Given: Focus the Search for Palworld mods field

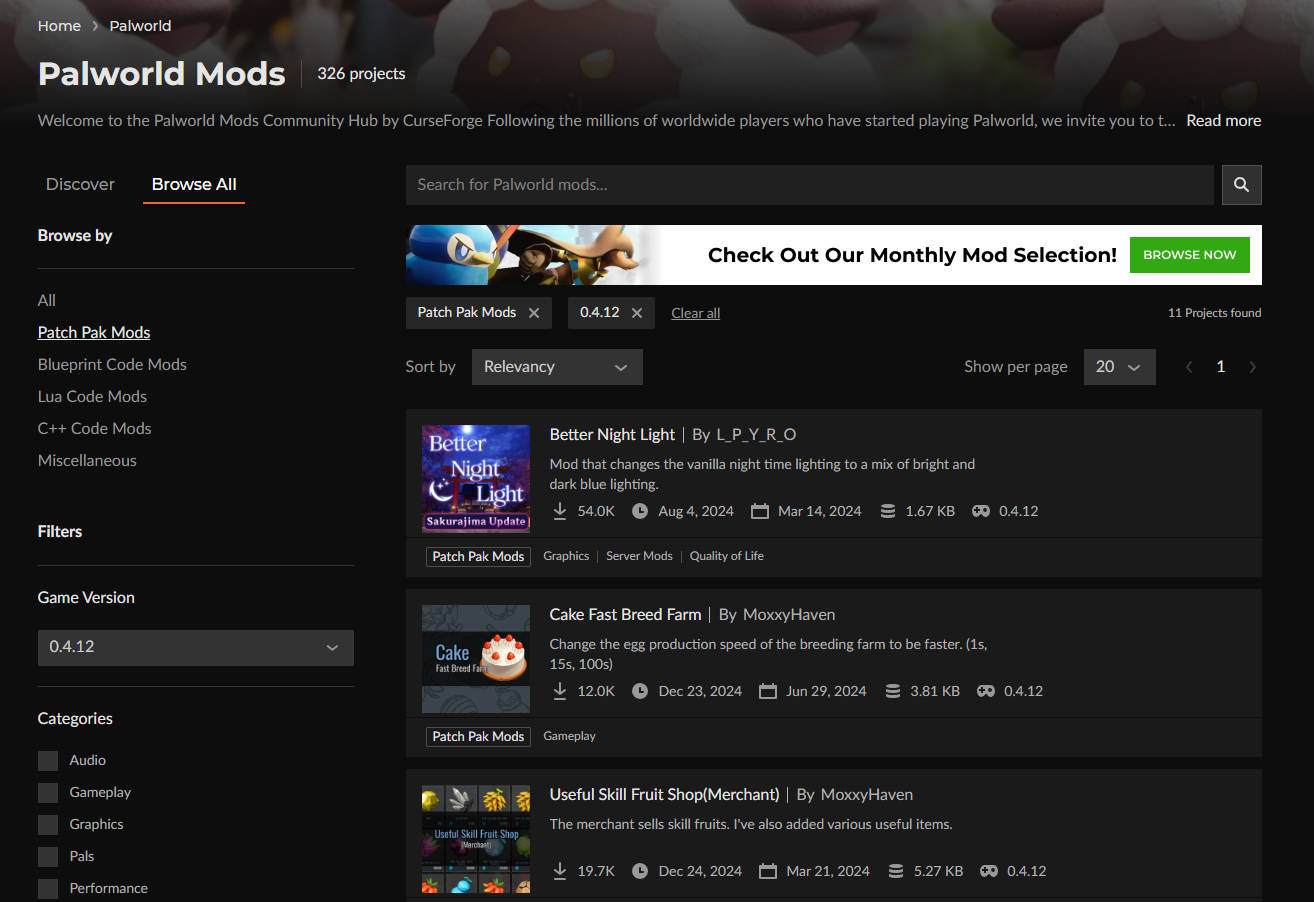Looking at the screenshot, I should [809, 185].
